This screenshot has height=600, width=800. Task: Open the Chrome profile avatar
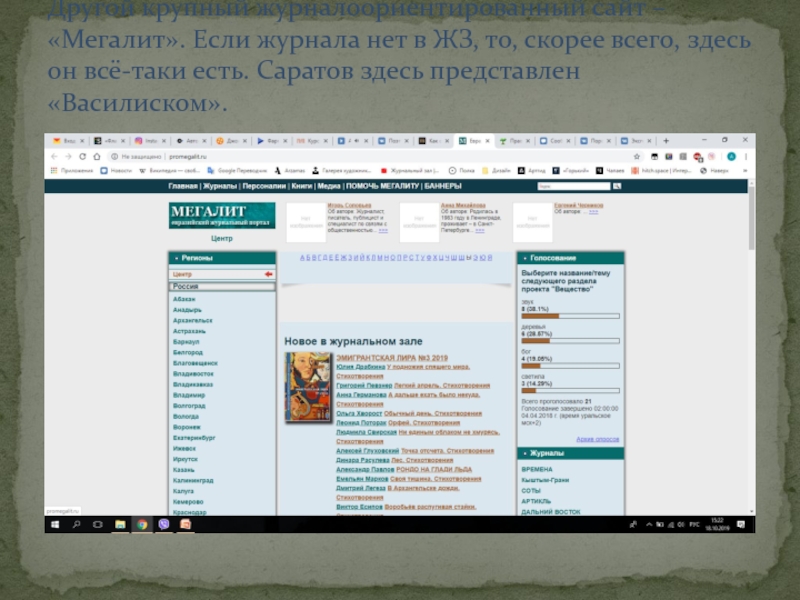coord(731,157)
